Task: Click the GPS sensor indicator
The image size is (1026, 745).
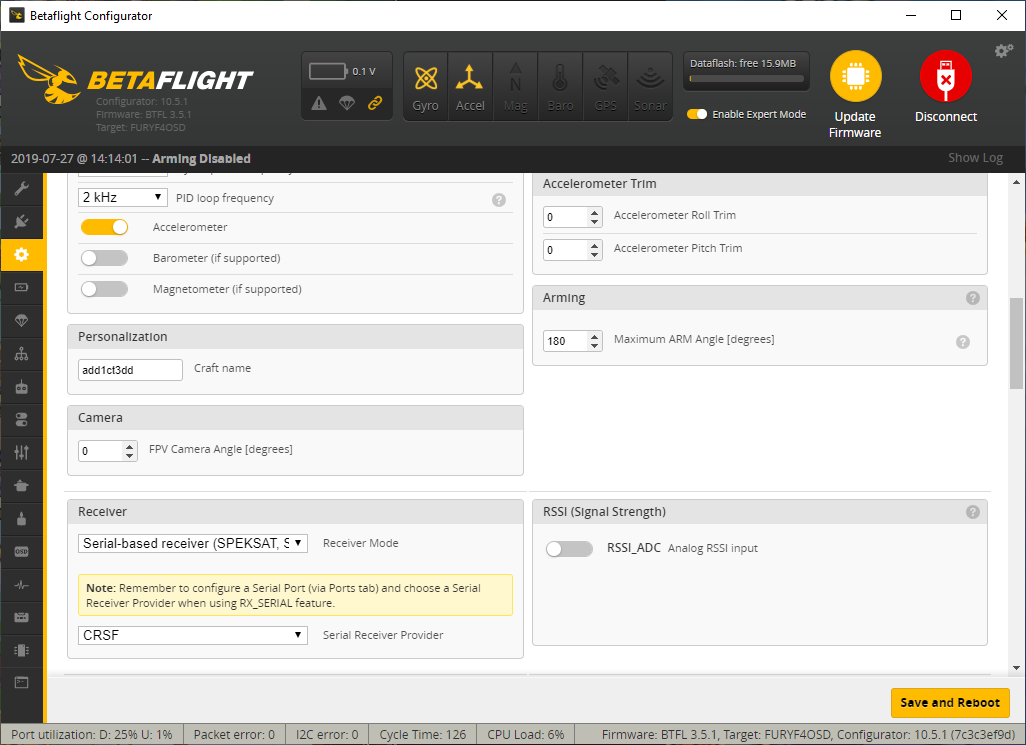Action: coord(605,87)
